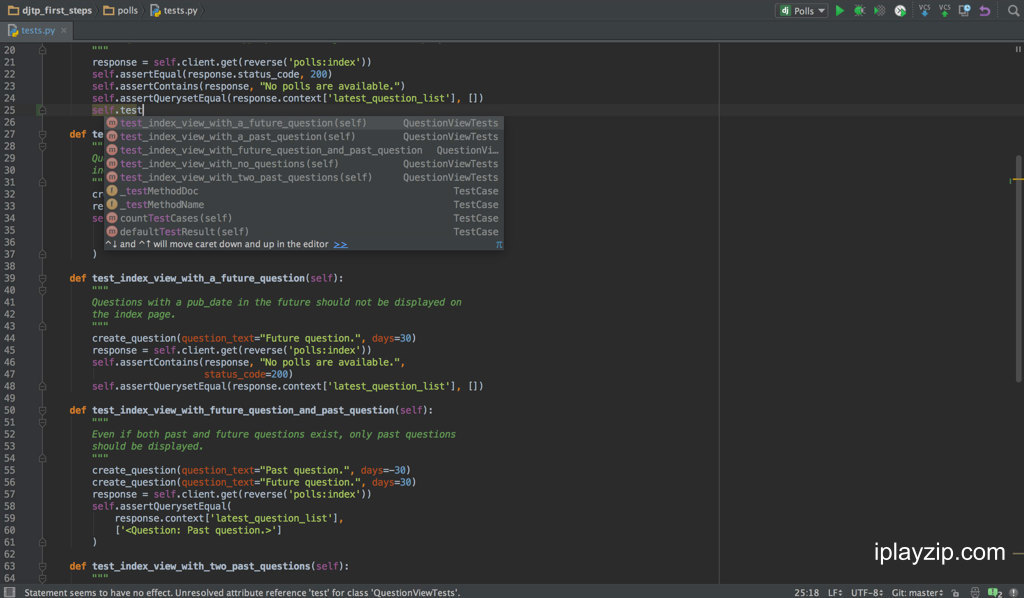Viewport: 1024px width, 598px height.
Task: Open the Git: master branch selector
Action: click(x=918, y=593)
